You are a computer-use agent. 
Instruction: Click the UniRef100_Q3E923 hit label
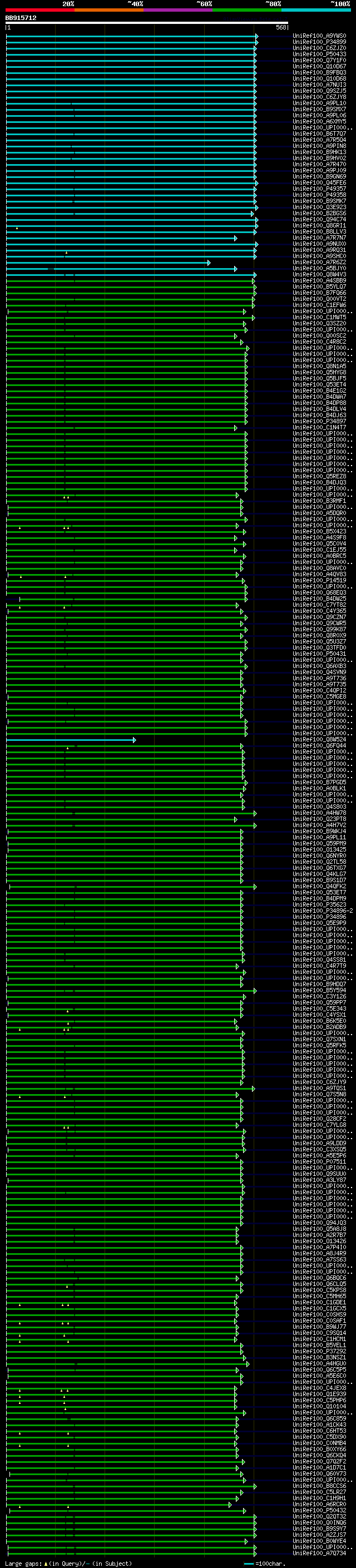[319, 207]
